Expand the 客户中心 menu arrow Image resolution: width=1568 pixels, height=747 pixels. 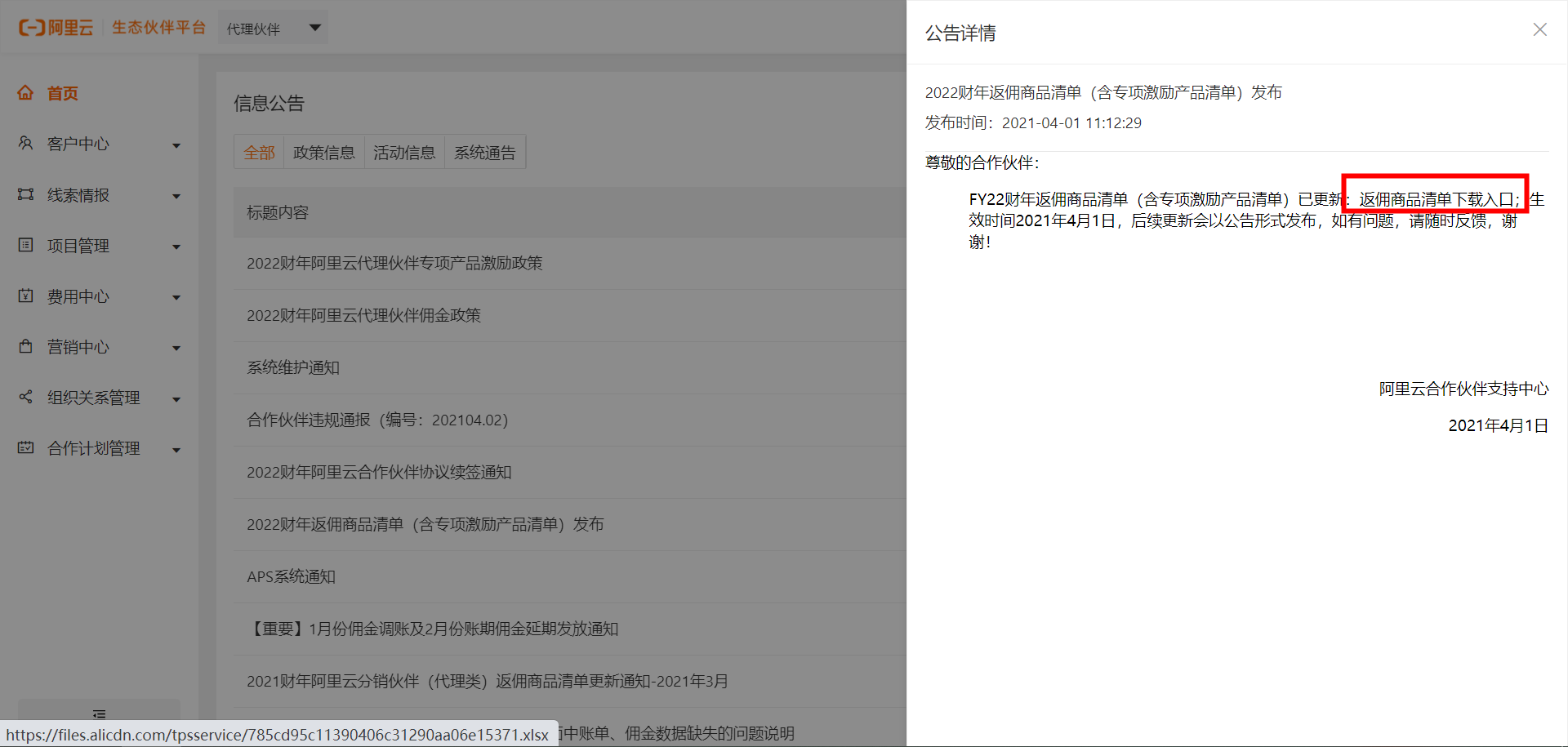[176, 145]
